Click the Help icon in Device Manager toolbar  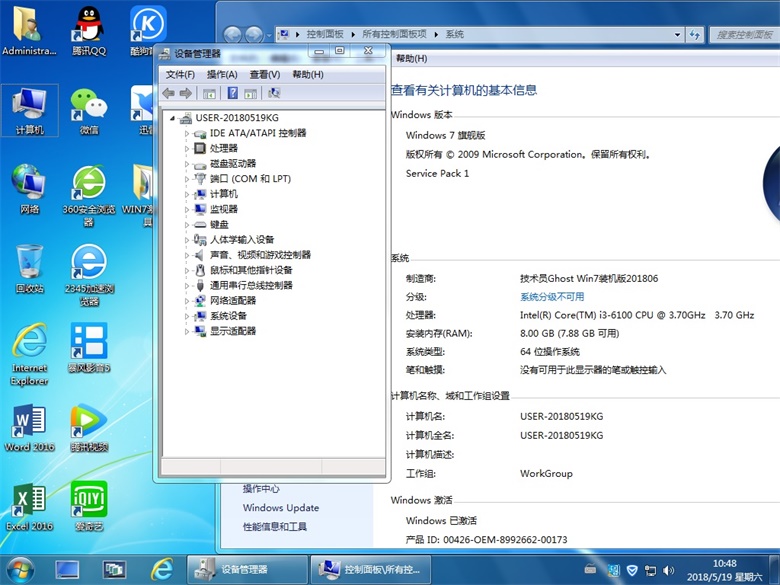pos(233,93)
